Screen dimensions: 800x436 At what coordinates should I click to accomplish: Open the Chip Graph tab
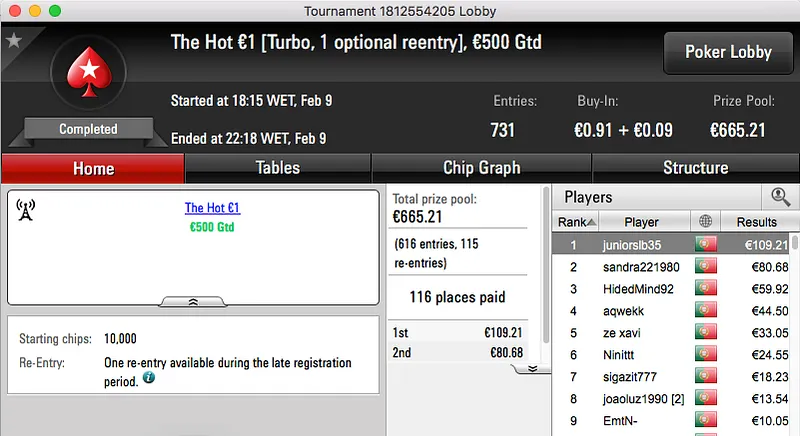pos(481,168)
